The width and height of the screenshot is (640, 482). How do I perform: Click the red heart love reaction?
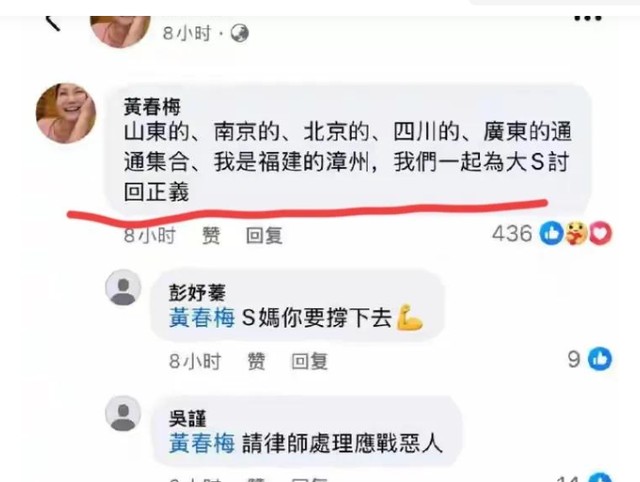click(x=600, y=234)
